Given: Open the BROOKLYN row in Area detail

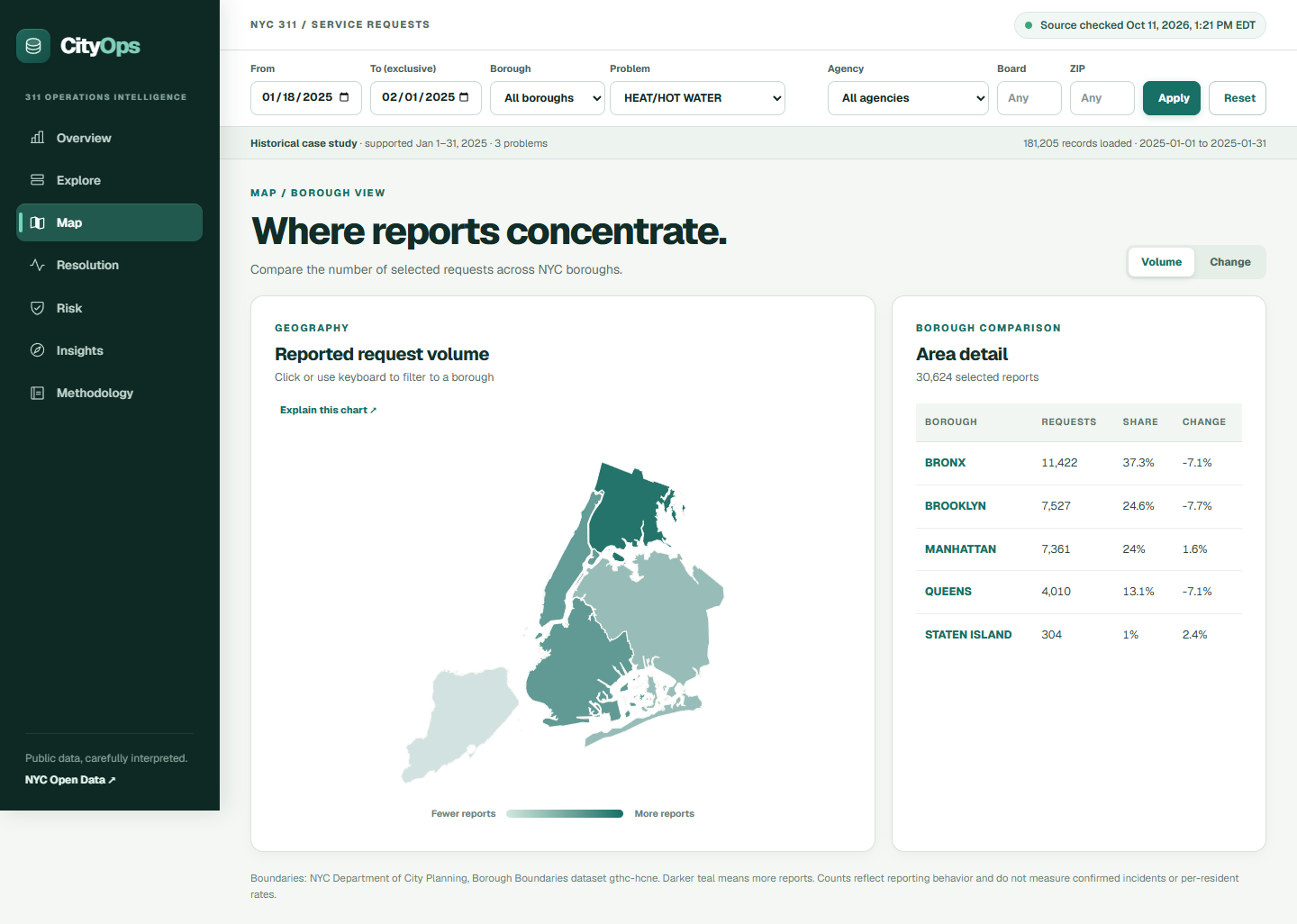Looking at the screenshot, I should coord(1078,506).
